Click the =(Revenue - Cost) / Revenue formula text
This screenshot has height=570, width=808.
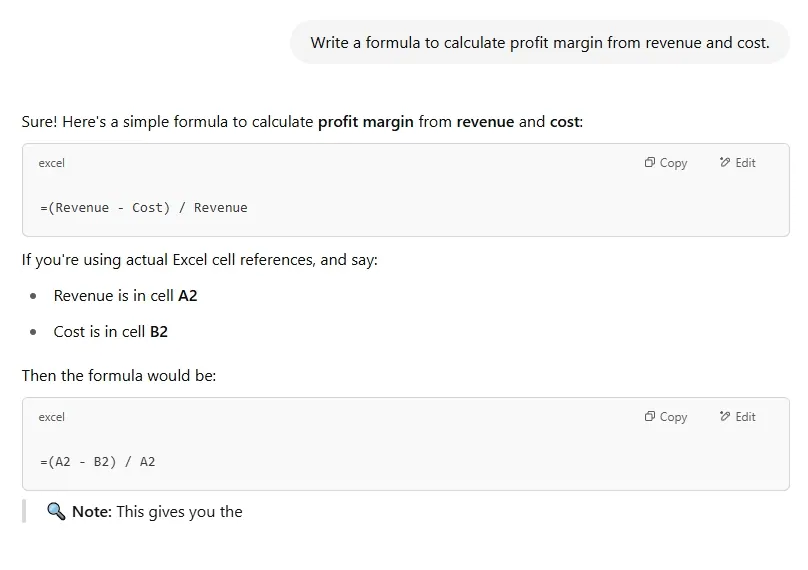point(143,208)
